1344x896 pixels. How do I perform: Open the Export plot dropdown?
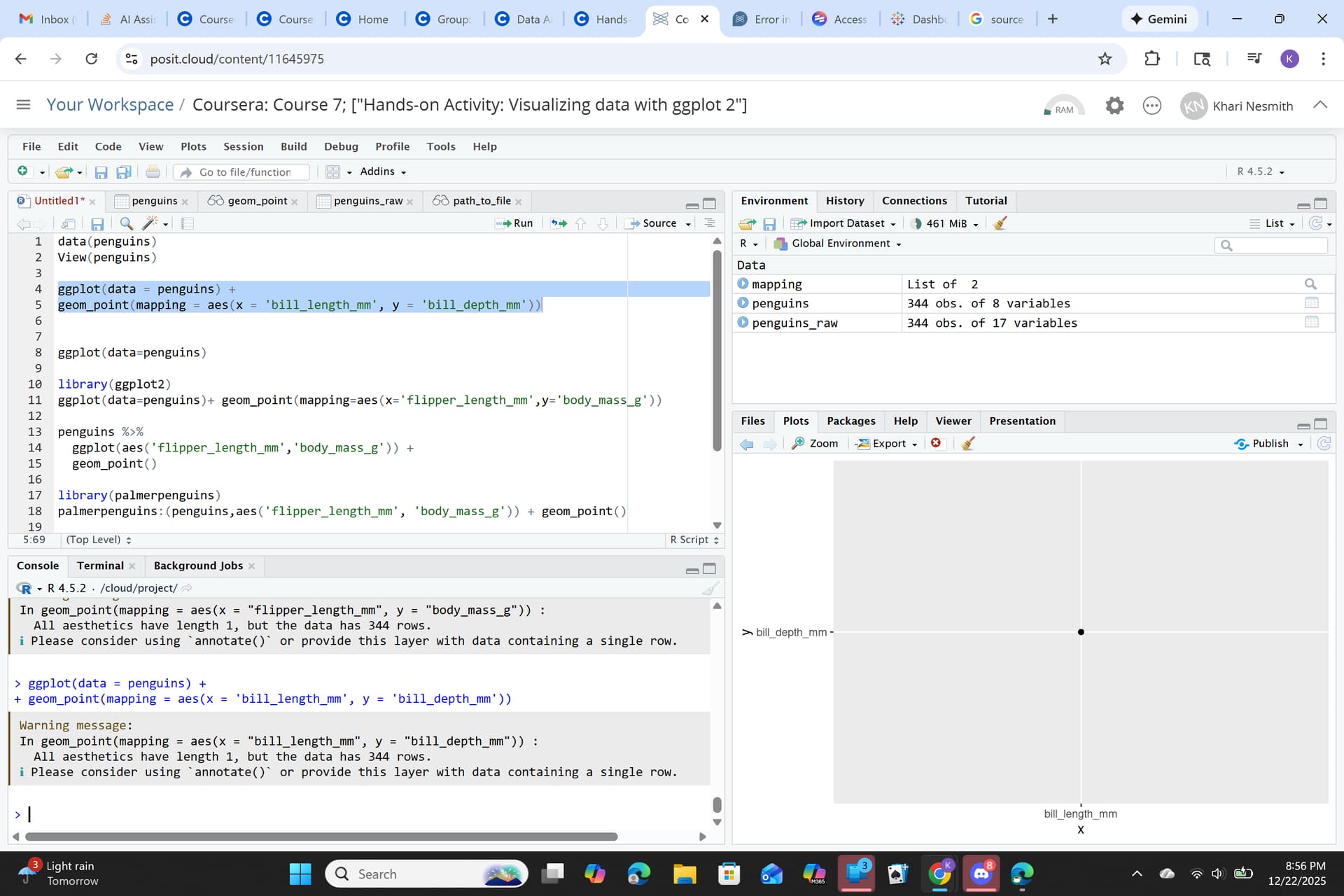coord(887,443)
